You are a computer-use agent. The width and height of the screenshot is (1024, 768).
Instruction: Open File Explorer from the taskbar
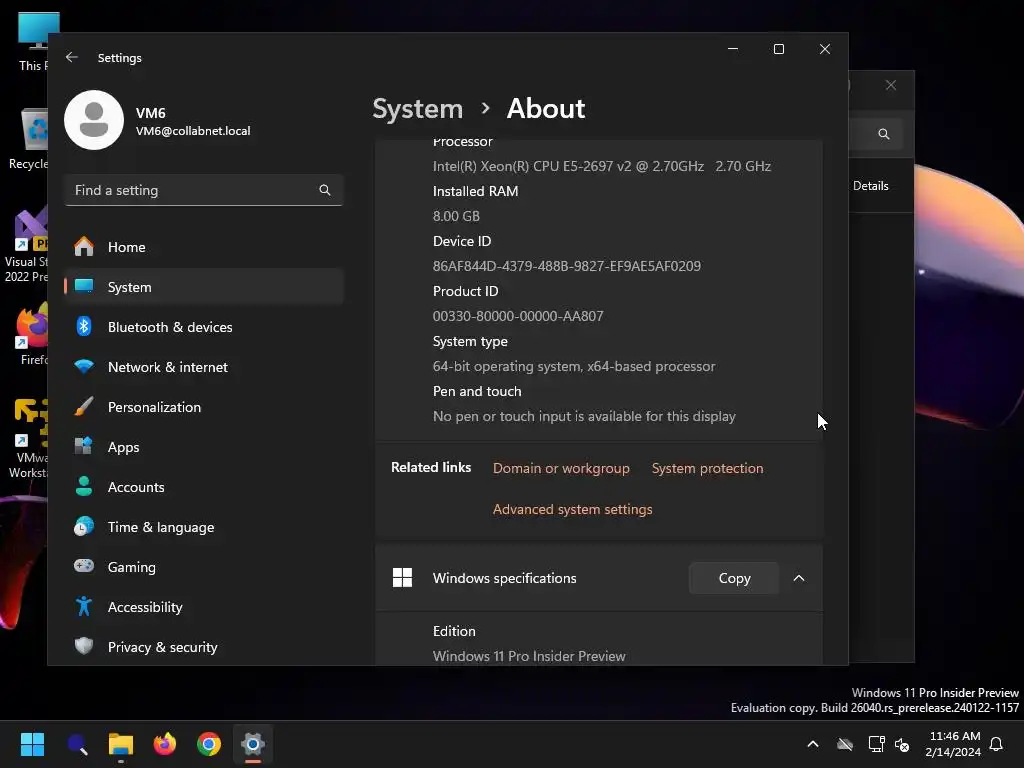coord(121,744)
